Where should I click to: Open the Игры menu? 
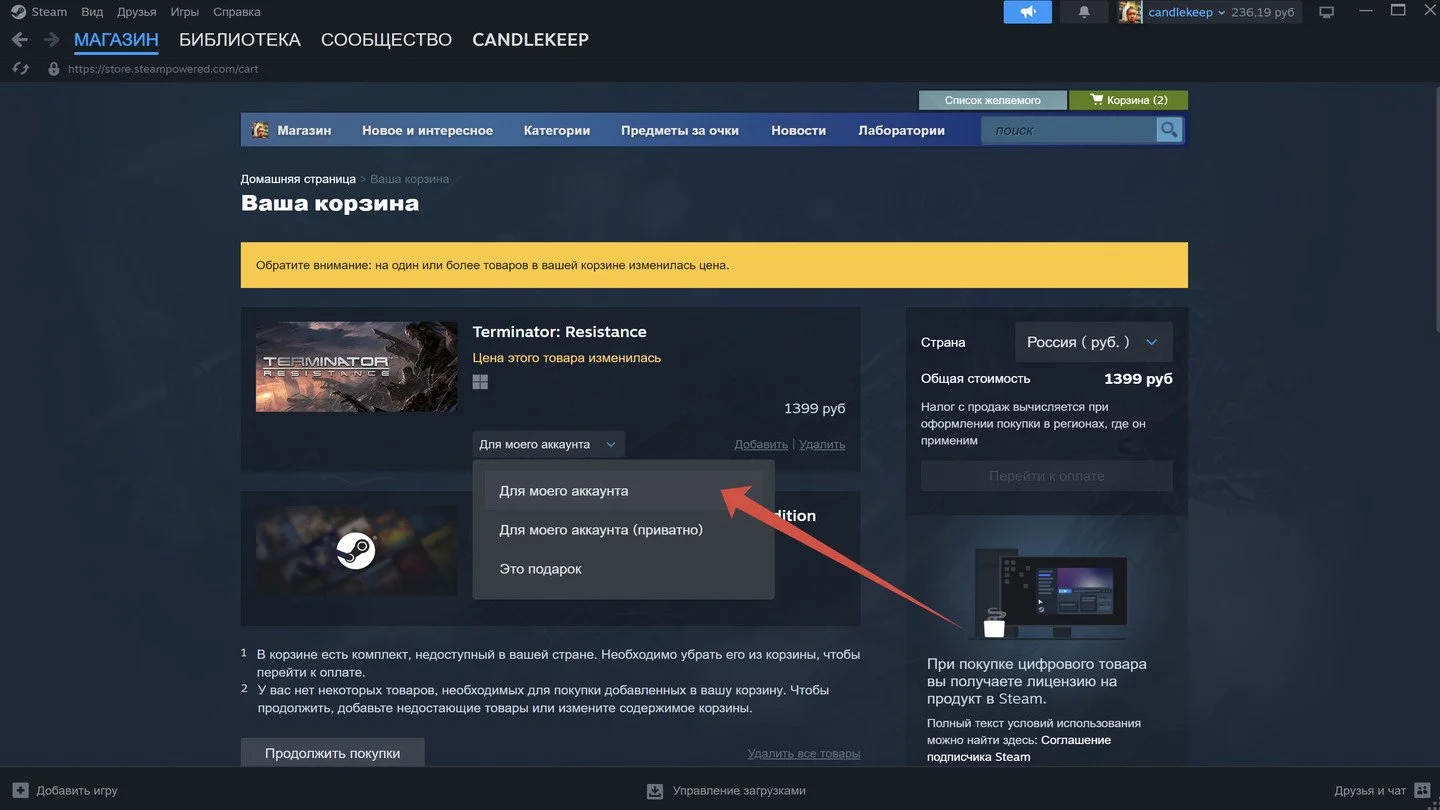184,12
